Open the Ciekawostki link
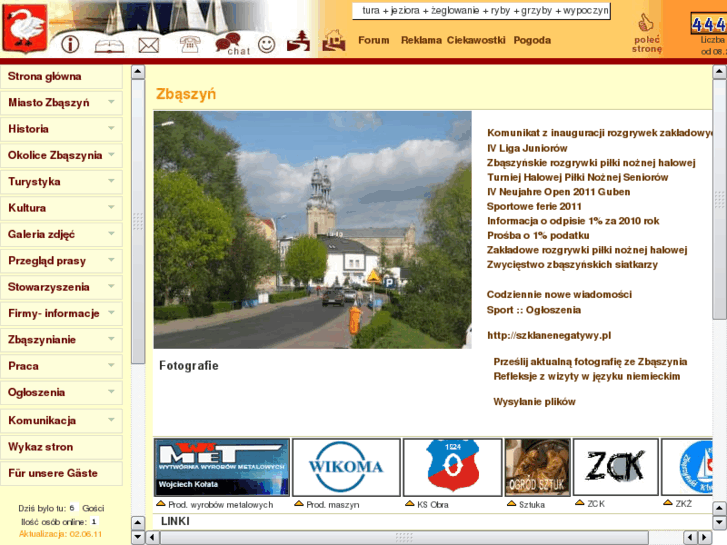 [476, 40]
